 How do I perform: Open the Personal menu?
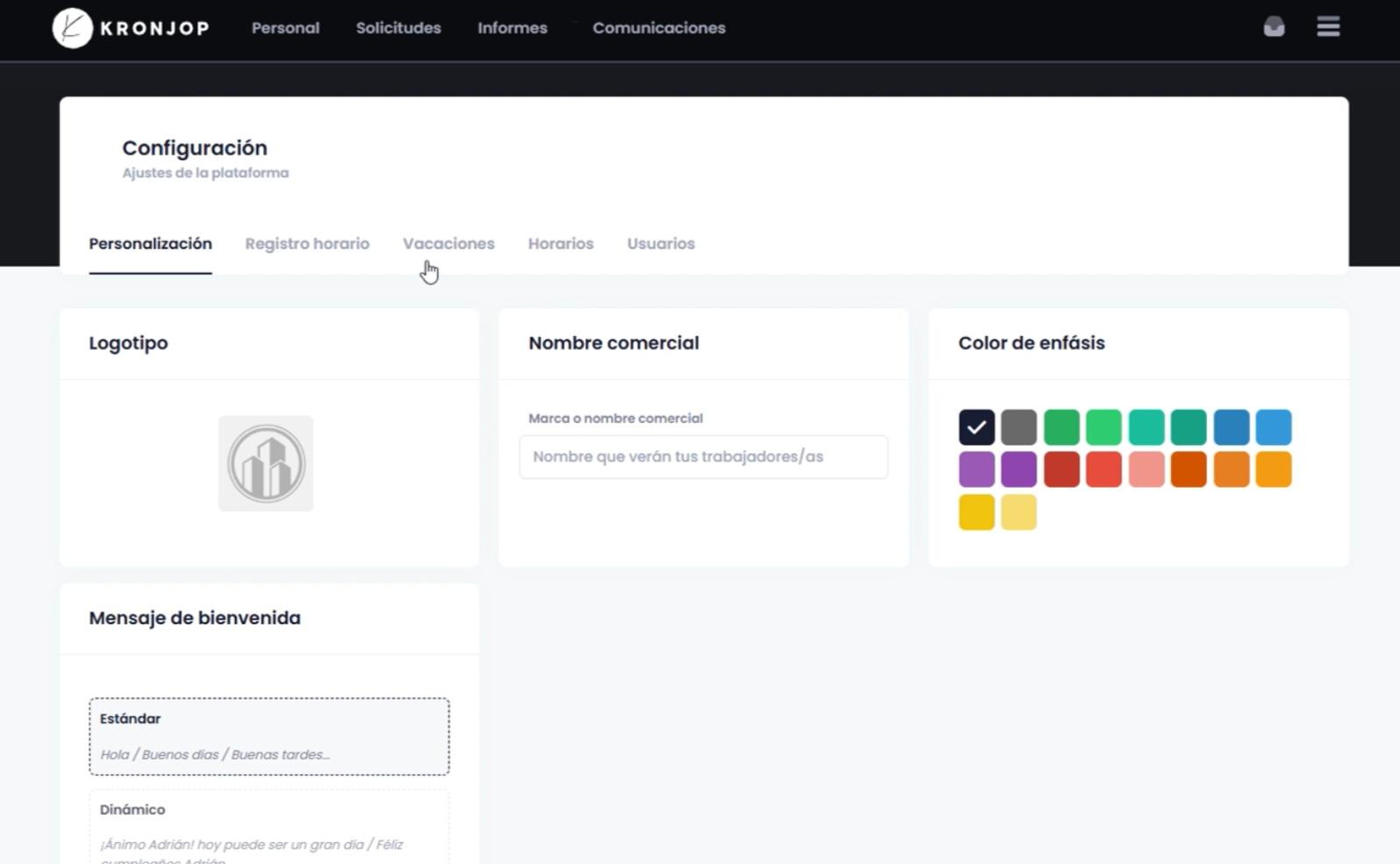click(x=285, y=28)
